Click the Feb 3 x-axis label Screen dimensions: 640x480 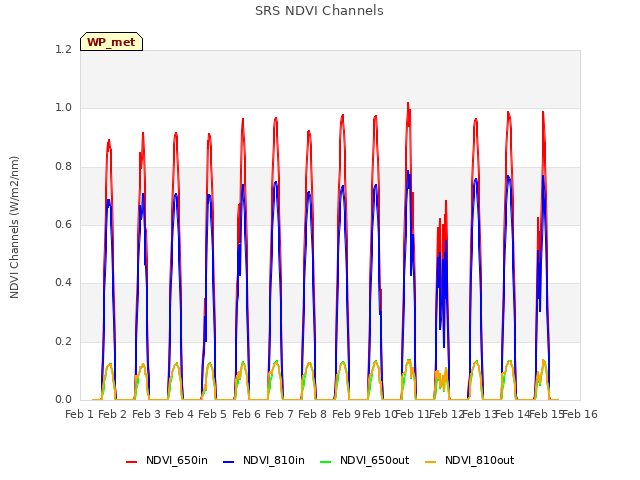146,415
